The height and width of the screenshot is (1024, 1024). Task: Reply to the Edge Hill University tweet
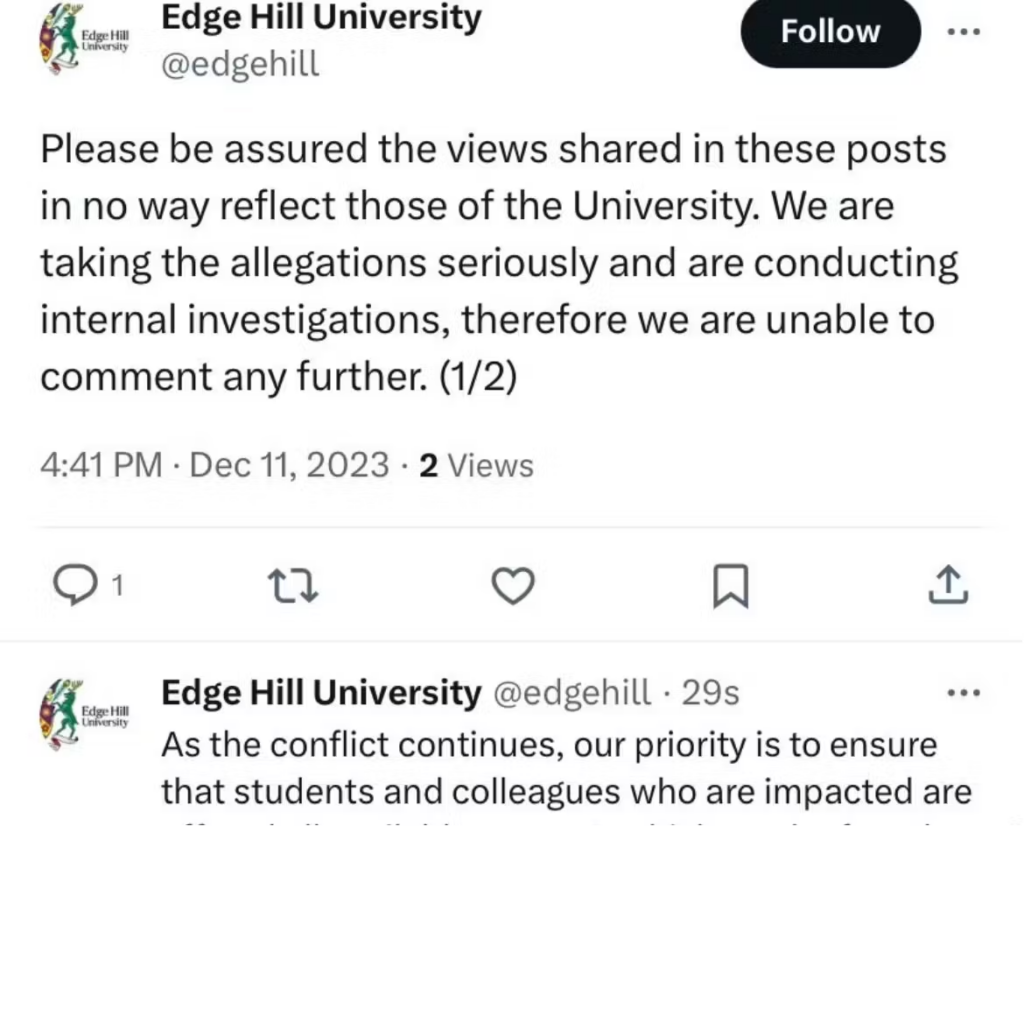(x=76, y=586)
